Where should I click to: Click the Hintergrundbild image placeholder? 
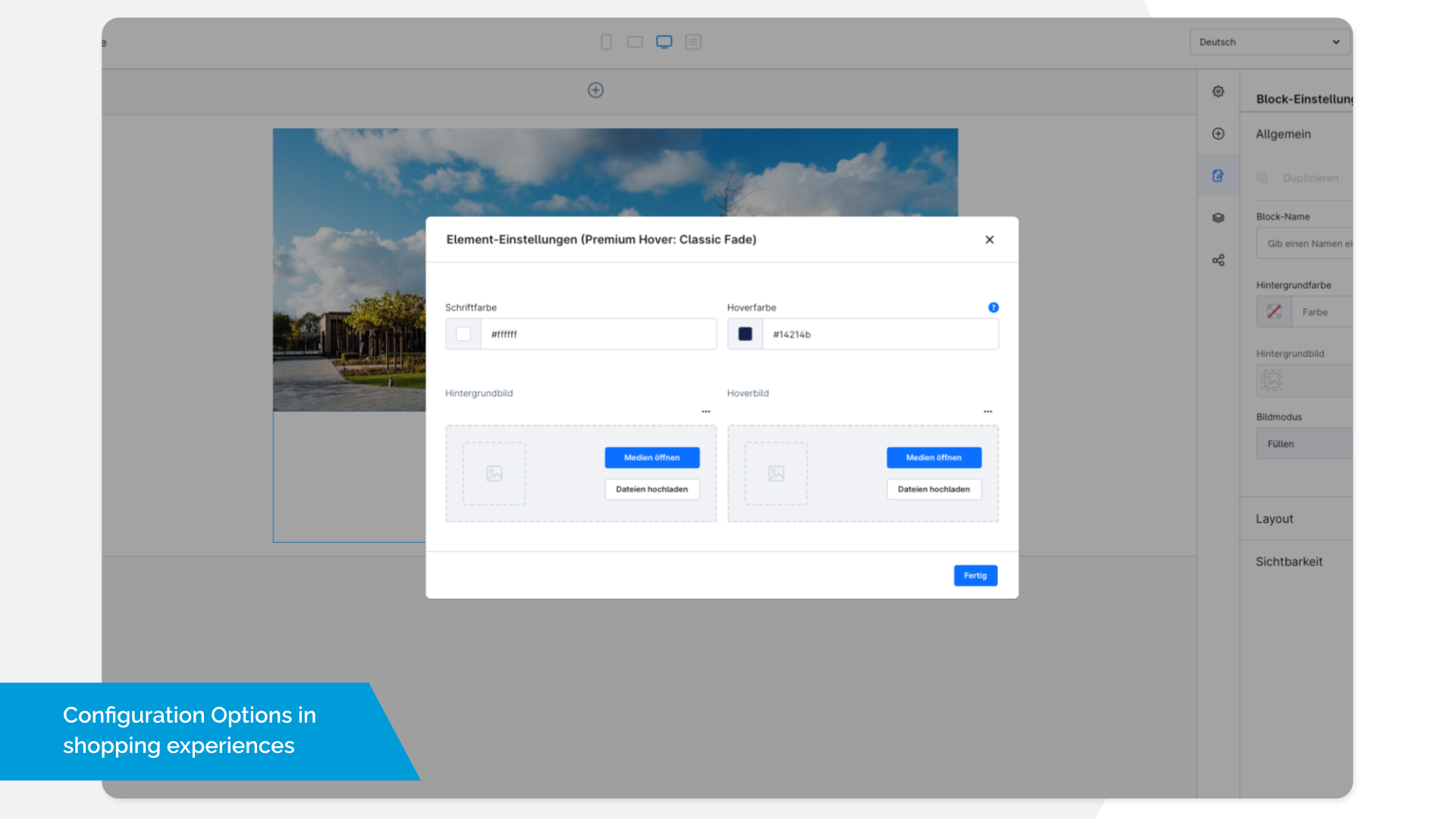pyautogui.click(x=494, y=474)
